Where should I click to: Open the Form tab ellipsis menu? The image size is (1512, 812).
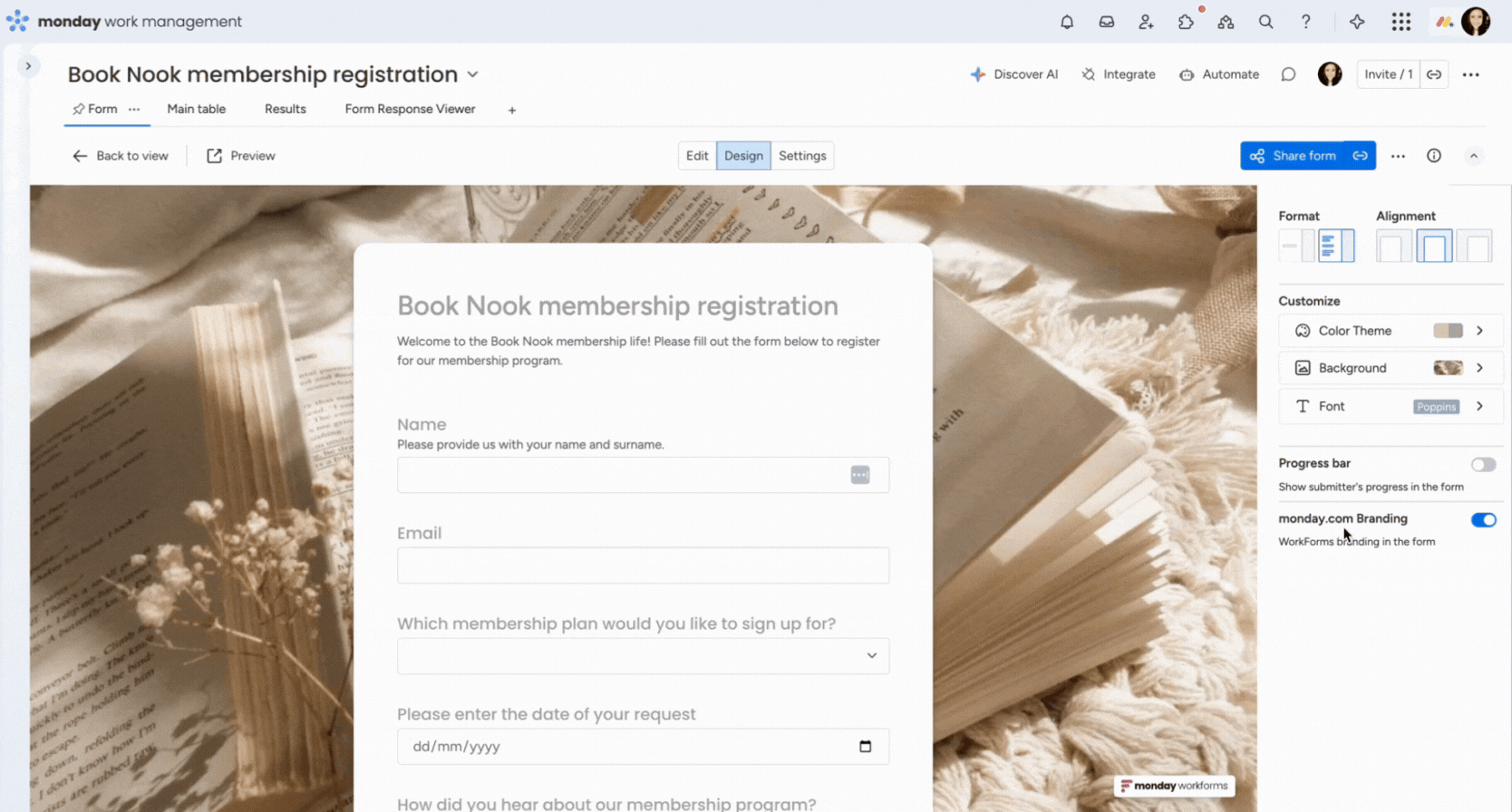[134, 109]
